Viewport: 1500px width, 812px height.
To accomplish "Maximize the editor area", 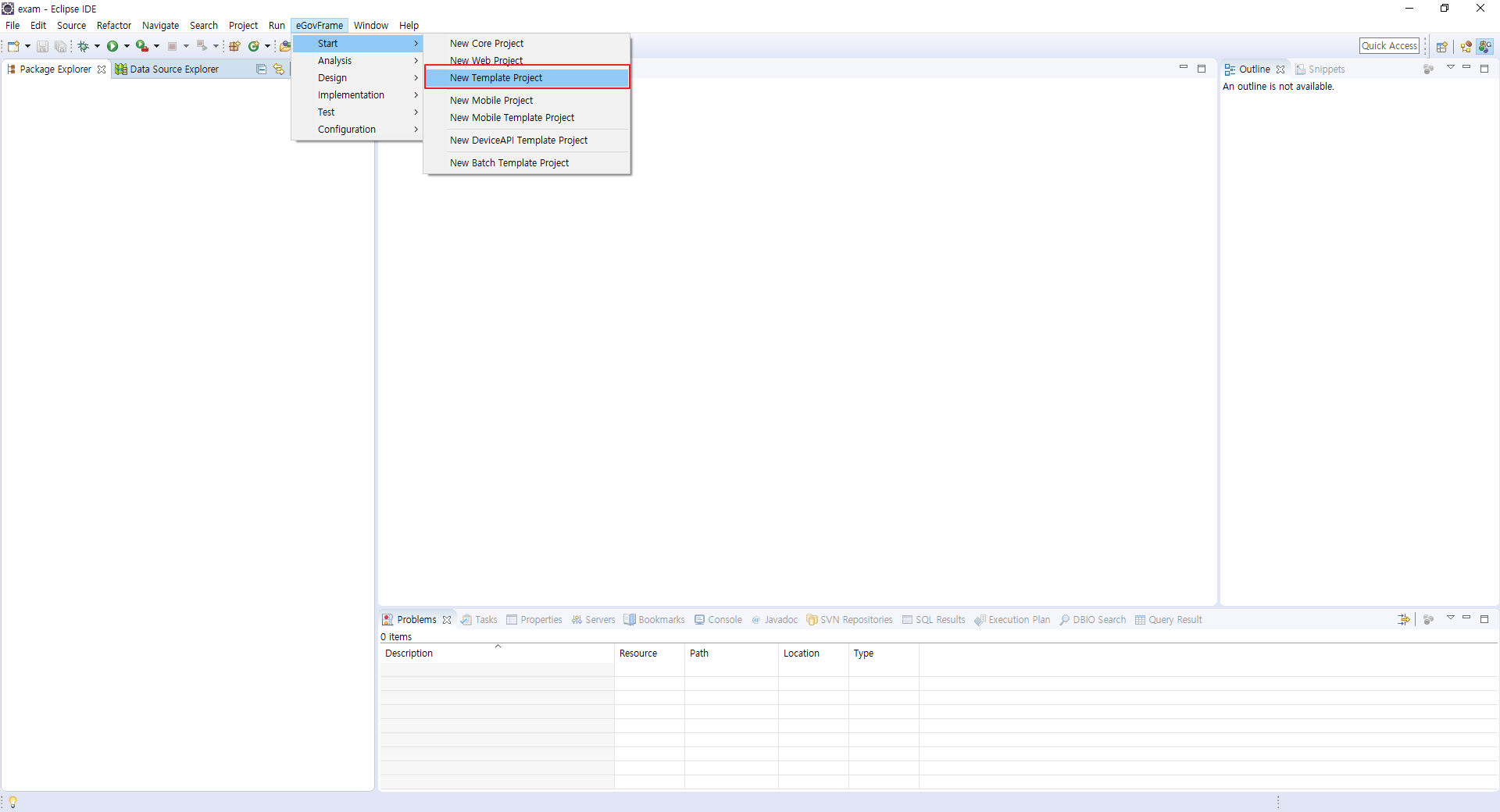I will pos(1202,69).
